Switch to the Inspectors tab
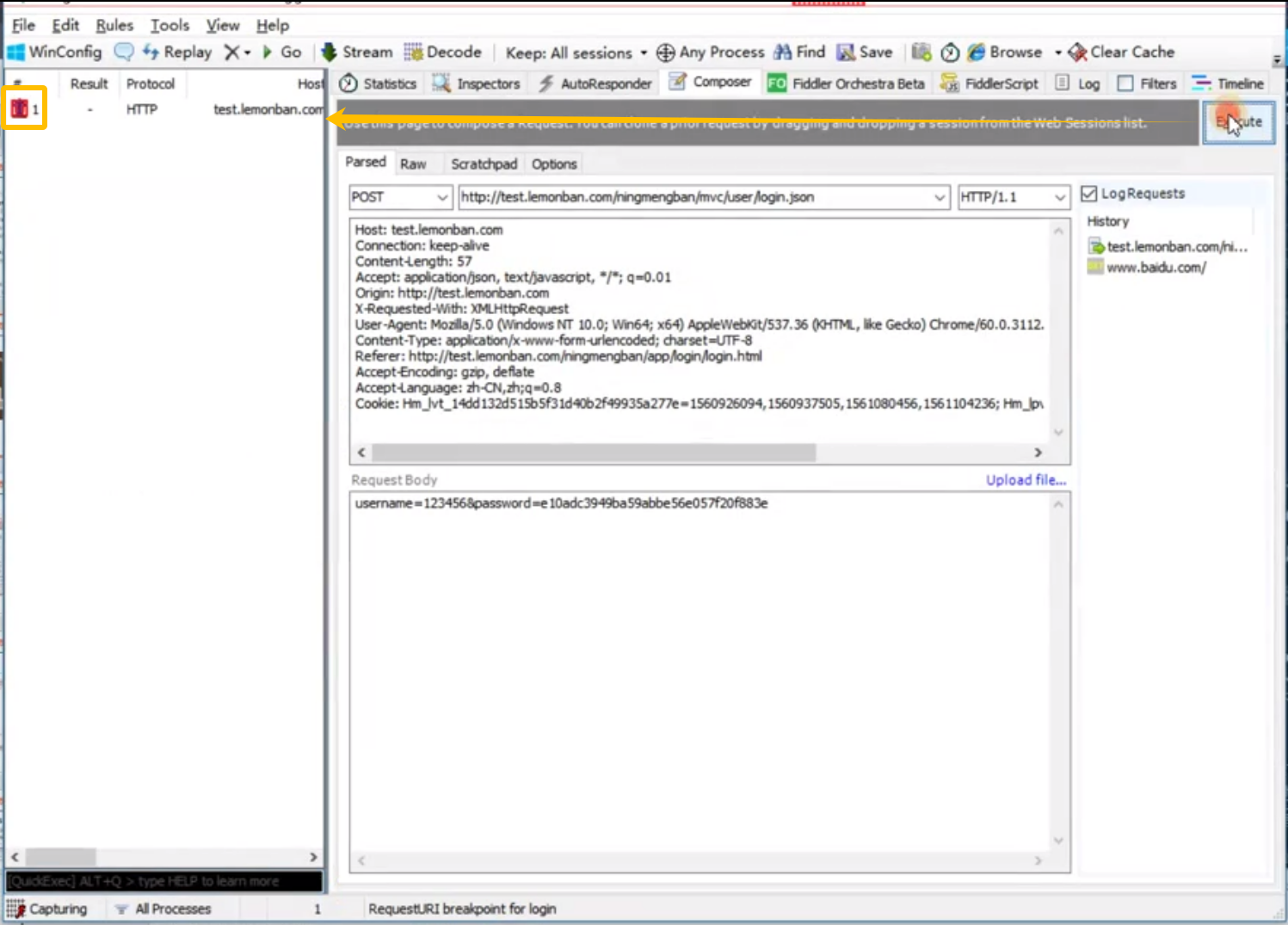Screen dimensions: 1288x925 click(x=476, y=83)
